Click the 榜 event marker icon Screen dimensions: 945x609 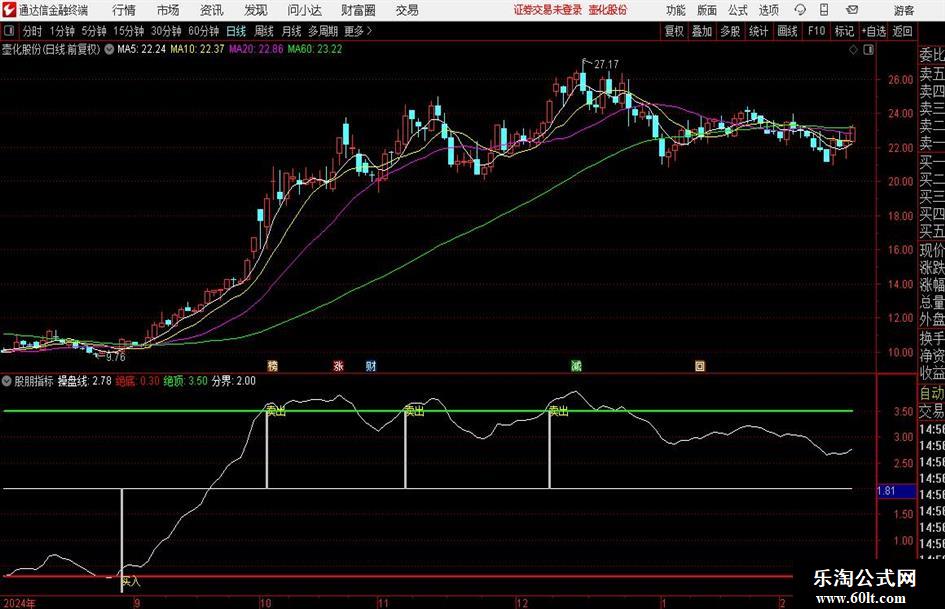[x=273, y=365]
